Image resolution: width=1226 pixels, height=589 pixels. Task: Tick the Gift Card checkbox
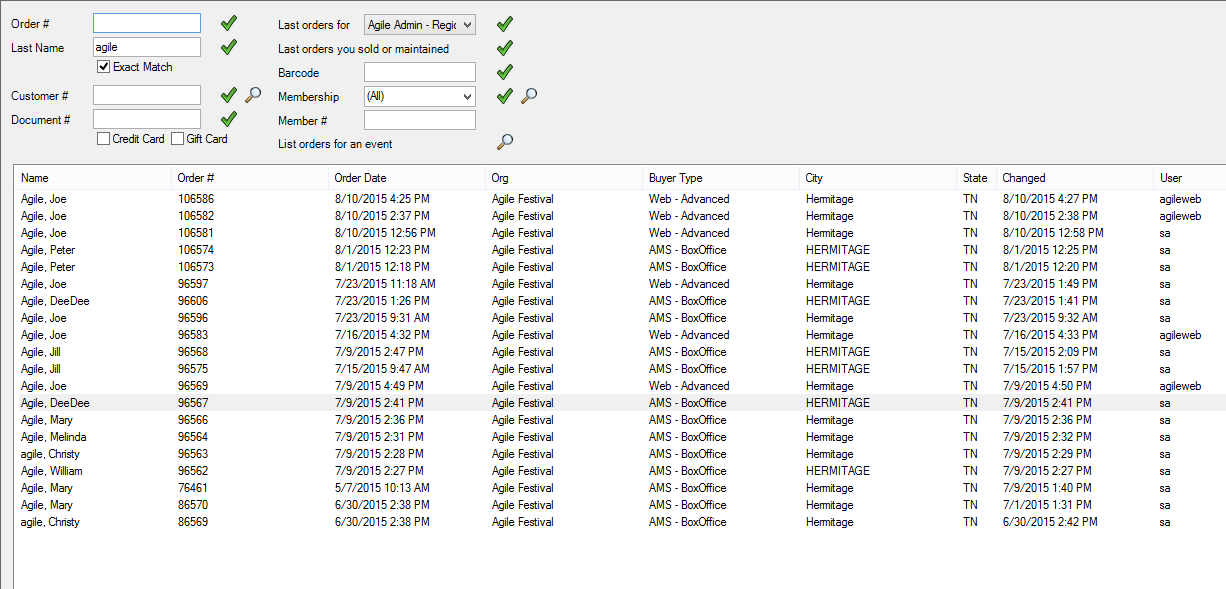[178, 139]
